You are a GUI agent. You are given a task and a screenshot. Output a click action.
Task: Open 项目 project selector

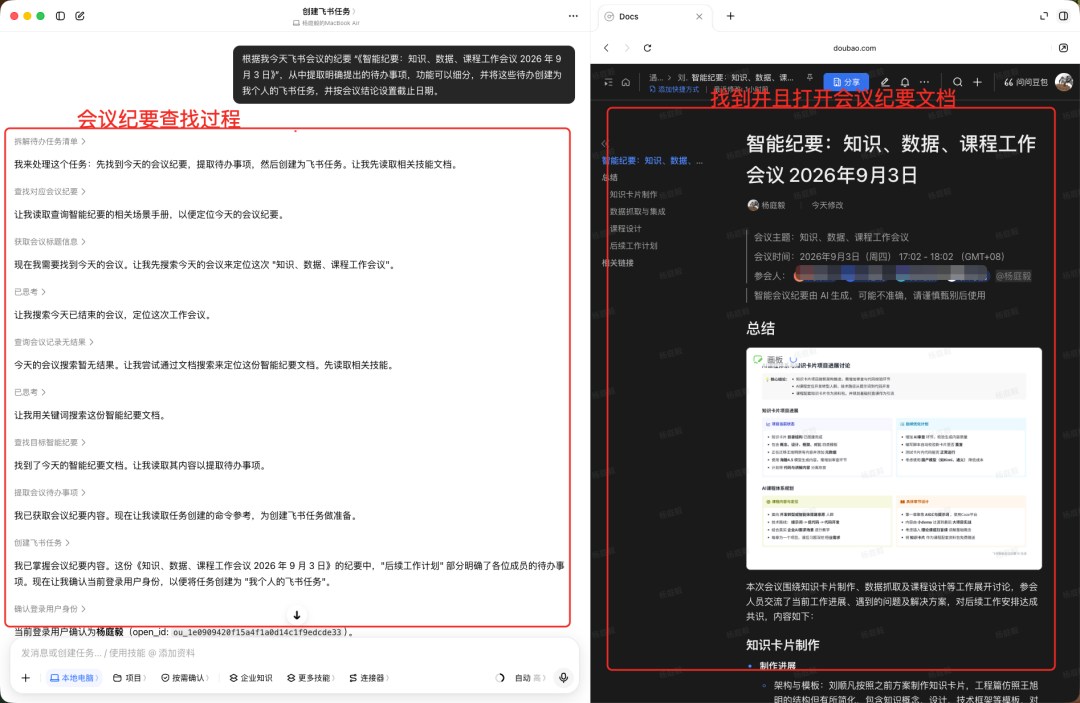129,678
